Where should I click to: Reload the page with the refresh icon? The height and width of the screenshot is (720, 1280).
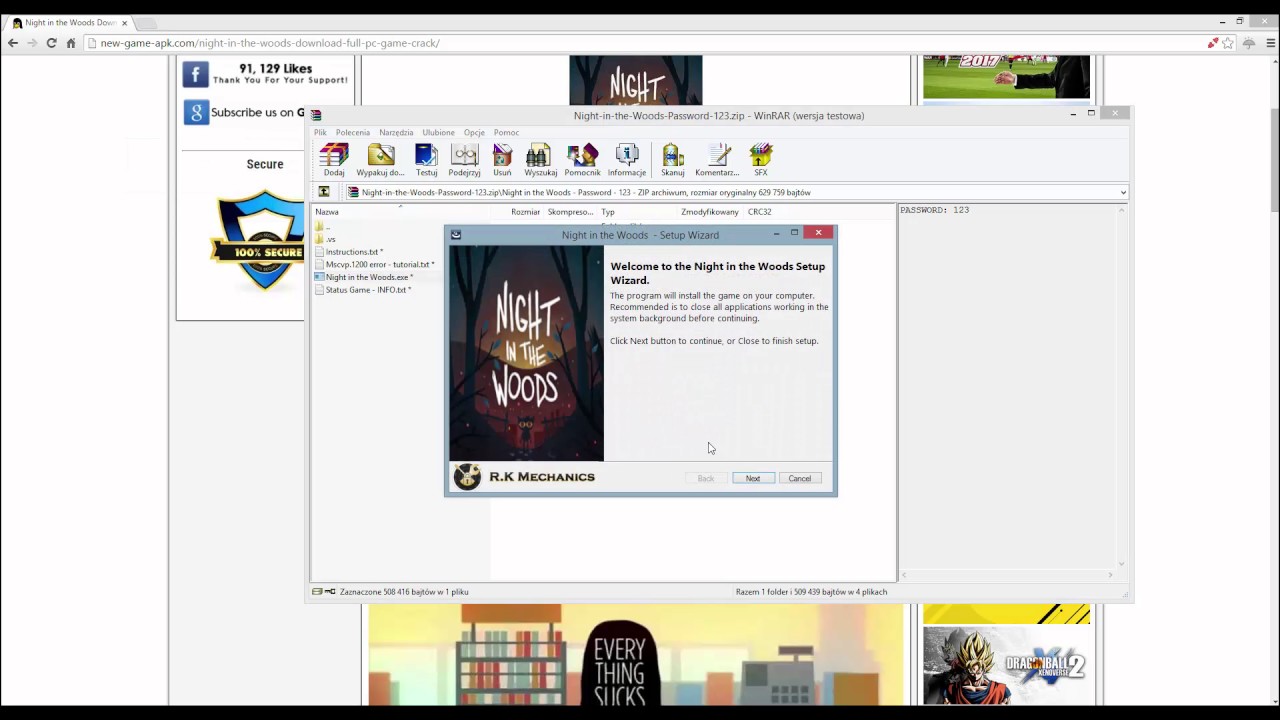click(51, 43)
